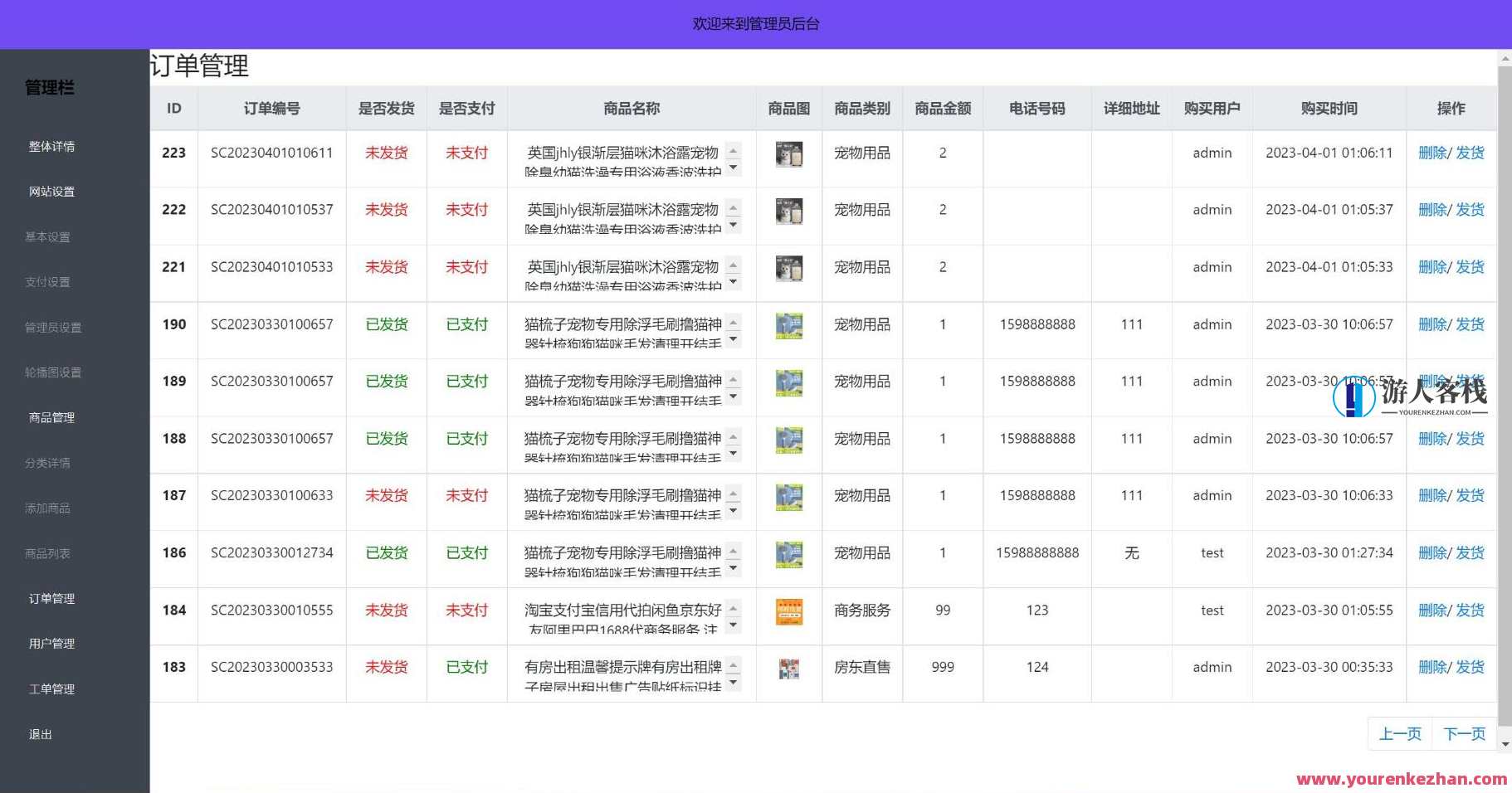Open 商品列表 product list
Viewport: 1512px width, 793px height.
coord(47,553)
